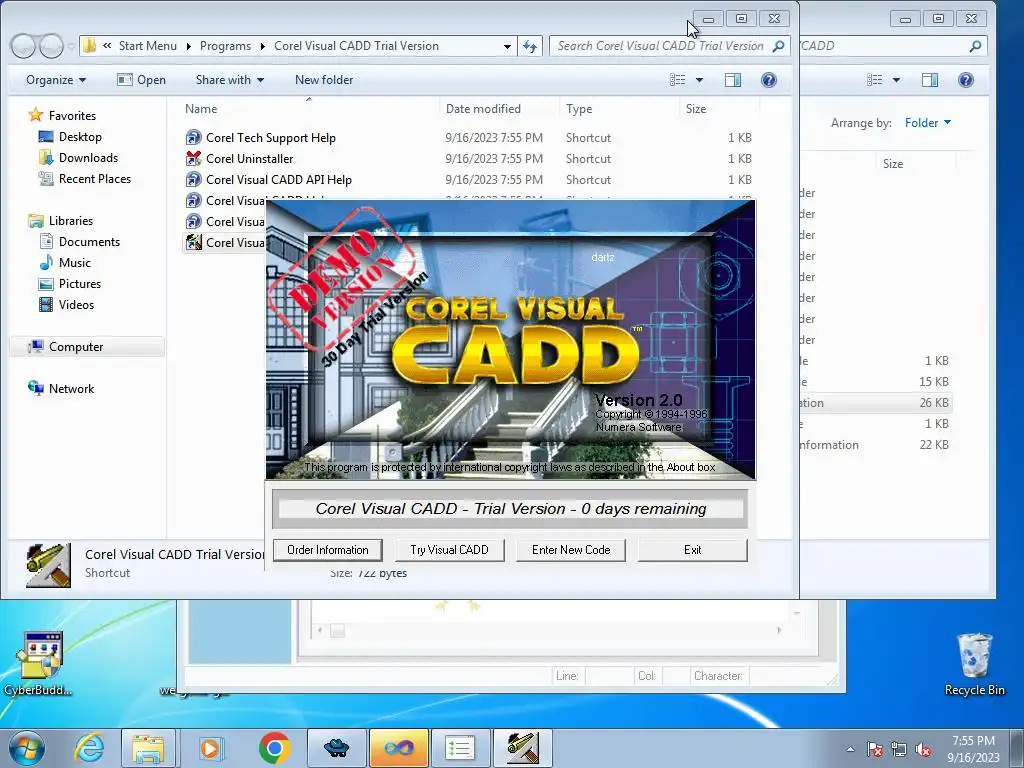Expand address bar history dropdown
The image size is (1024, 768).
[507, 46]
